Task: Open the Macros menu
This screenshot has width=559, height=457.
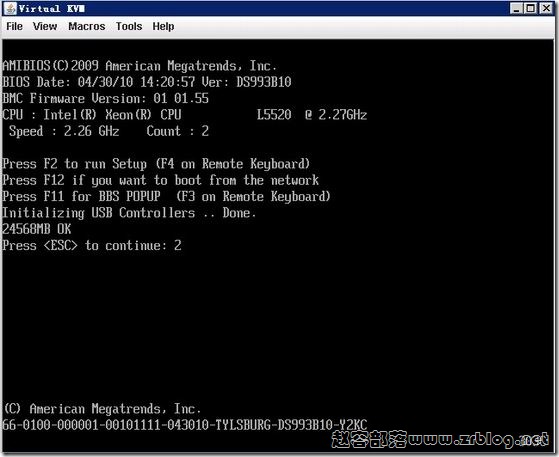Action: click(x=87, y=26)
